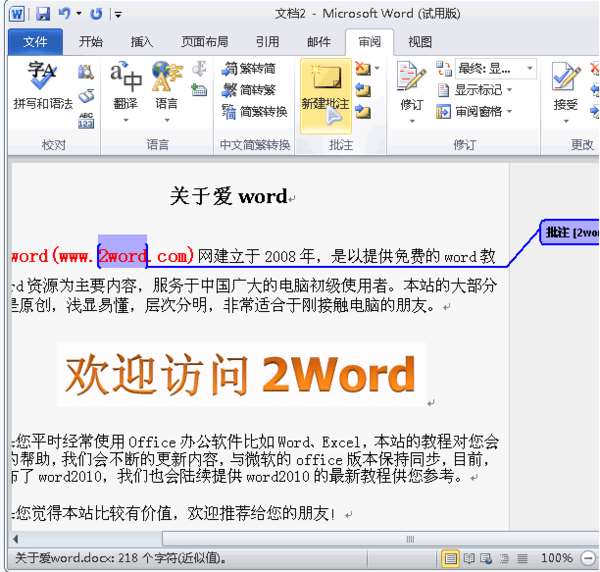
Task: Open the Thesaurus book icon
Action: click(86, 96)
